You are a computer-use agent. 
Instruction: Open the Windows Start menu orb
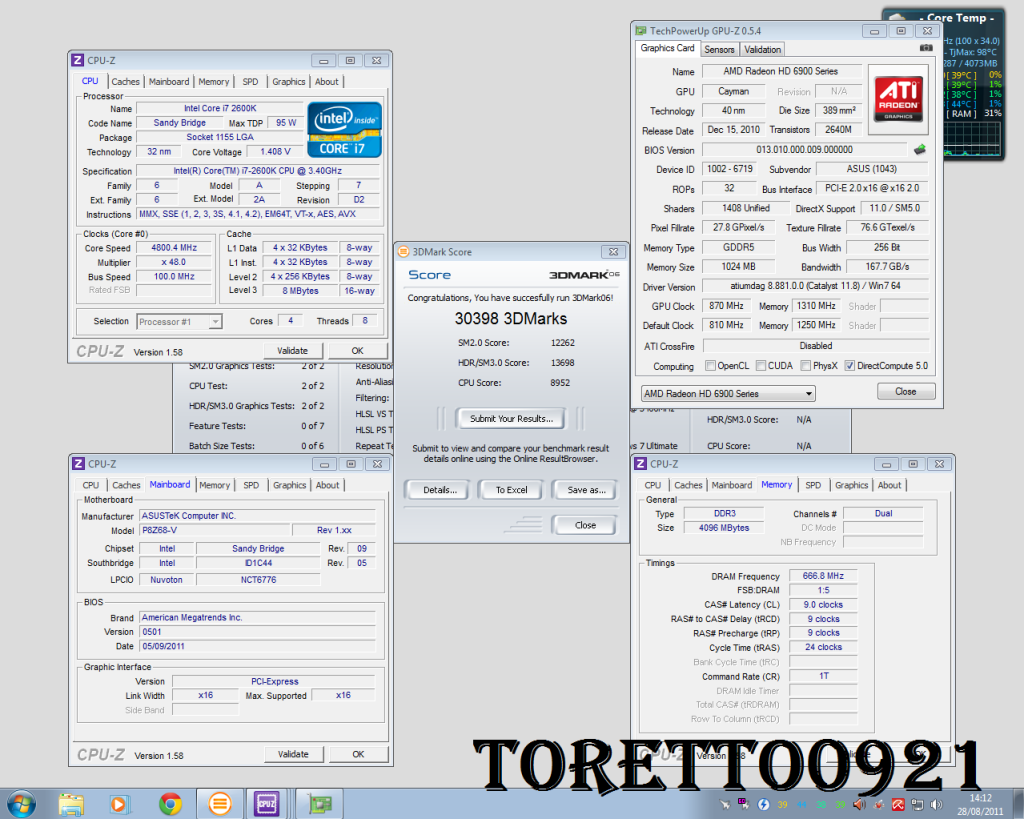click(21, 803)
